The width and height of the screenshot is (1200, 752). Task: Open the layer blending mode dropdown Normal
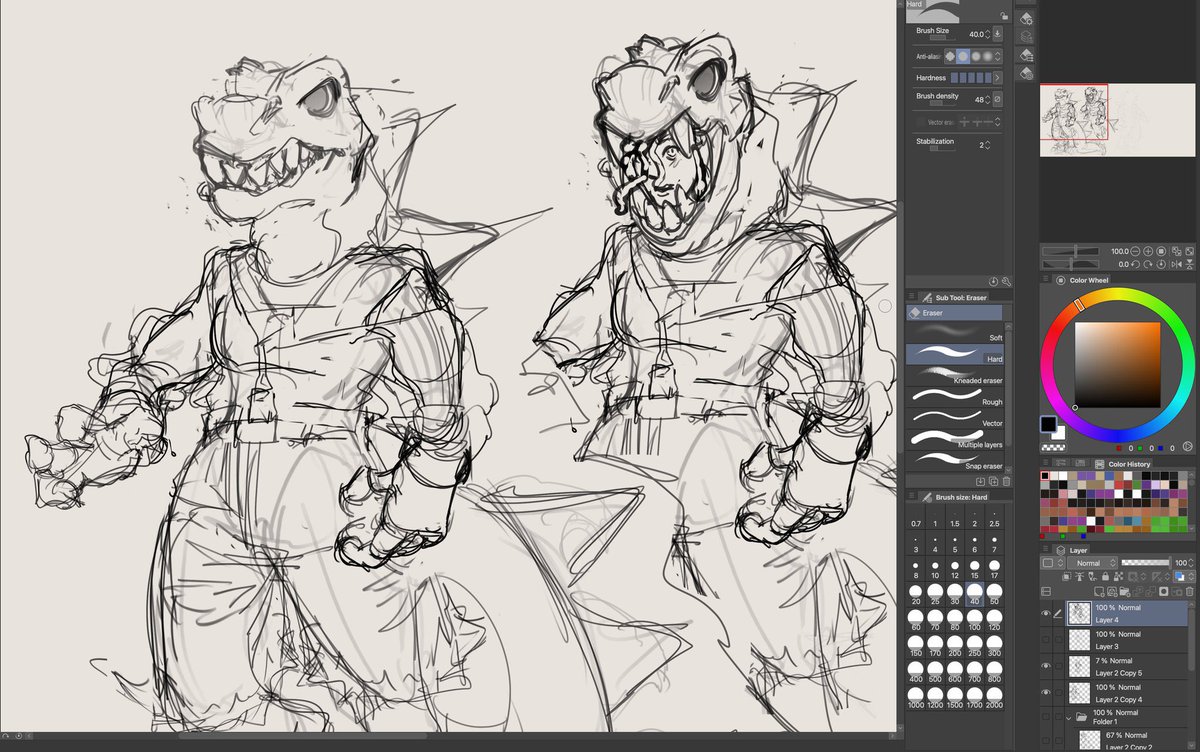pos(1092,563)
